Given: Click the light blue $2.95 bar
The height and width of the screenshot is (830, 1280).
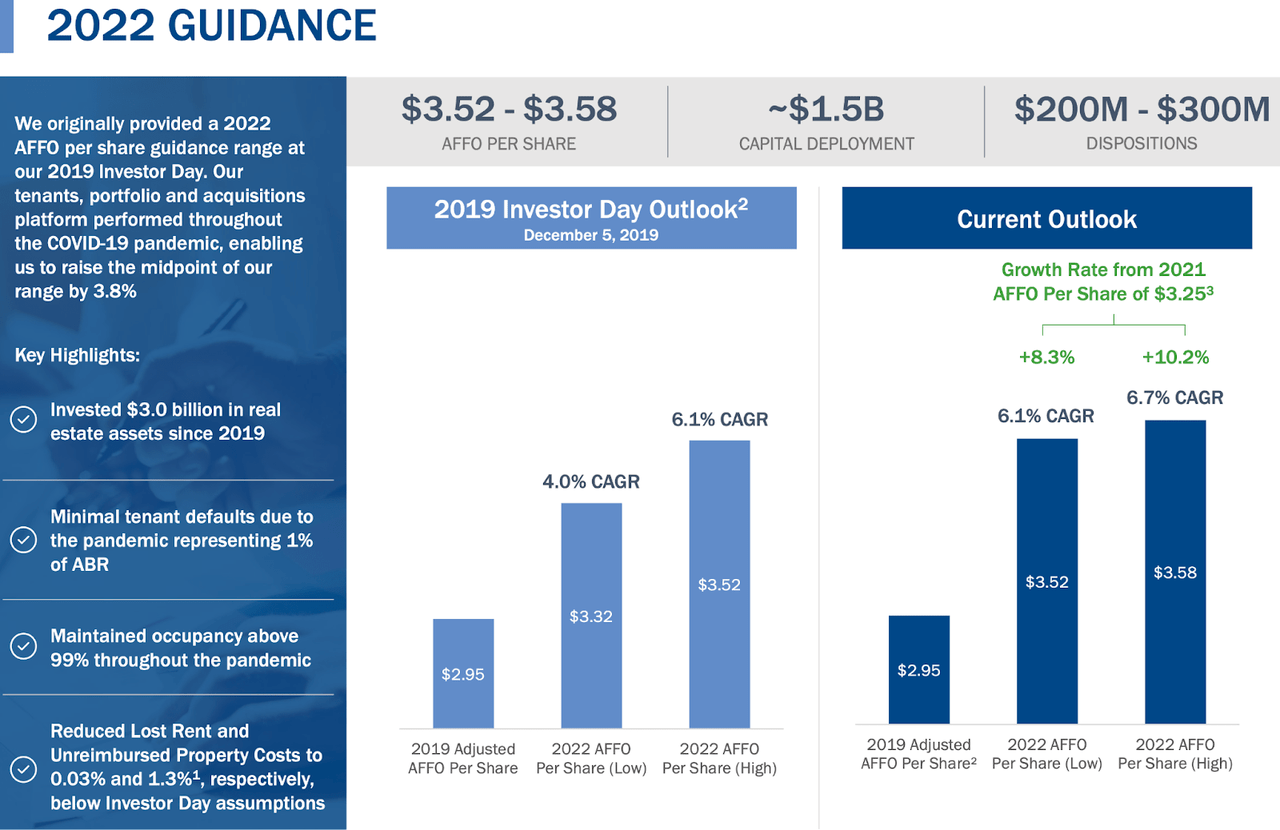Looking at the screenshot, I should tap(463, 673).
